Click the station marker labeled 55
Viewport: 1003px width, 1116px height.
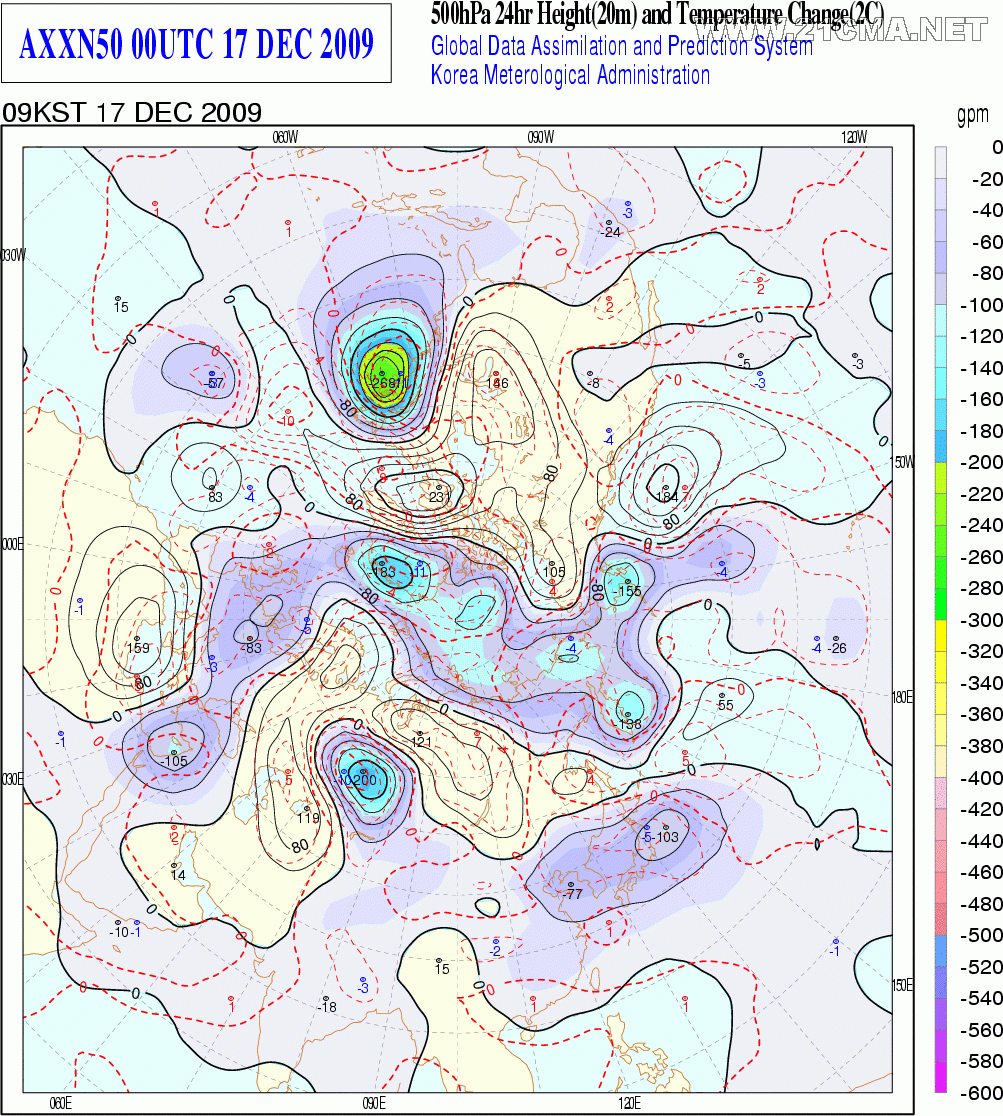(724, 697)
